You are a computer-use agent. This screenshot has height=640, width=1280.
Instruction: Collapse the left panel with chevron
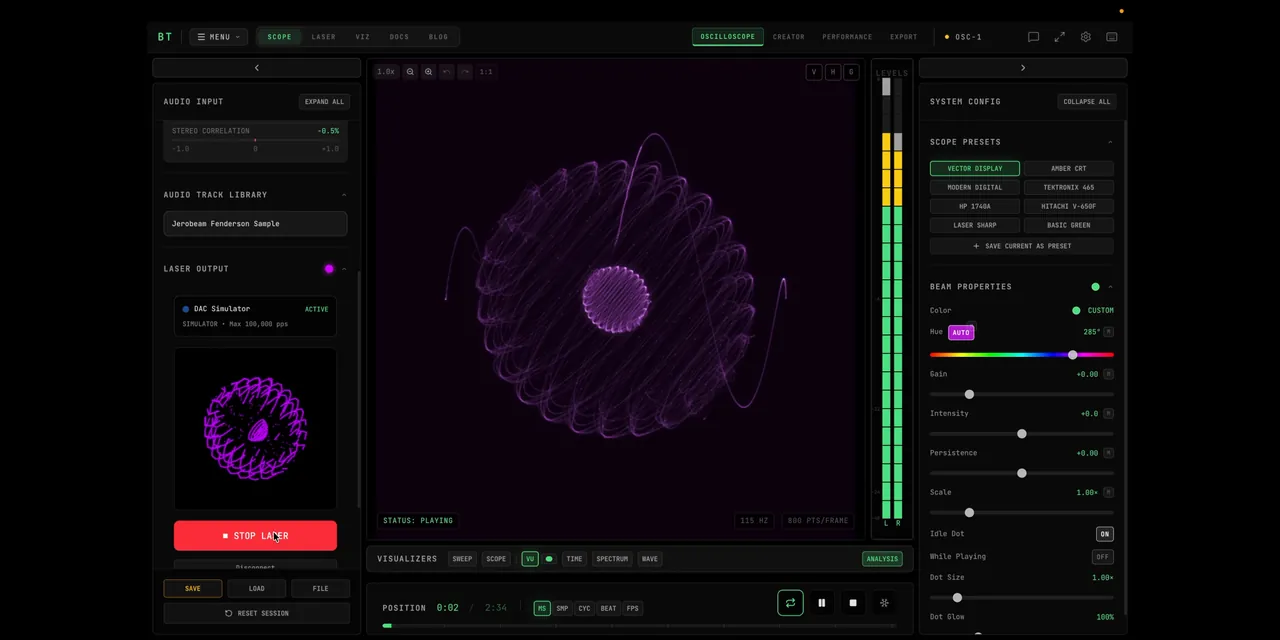[x=256, y=68]
